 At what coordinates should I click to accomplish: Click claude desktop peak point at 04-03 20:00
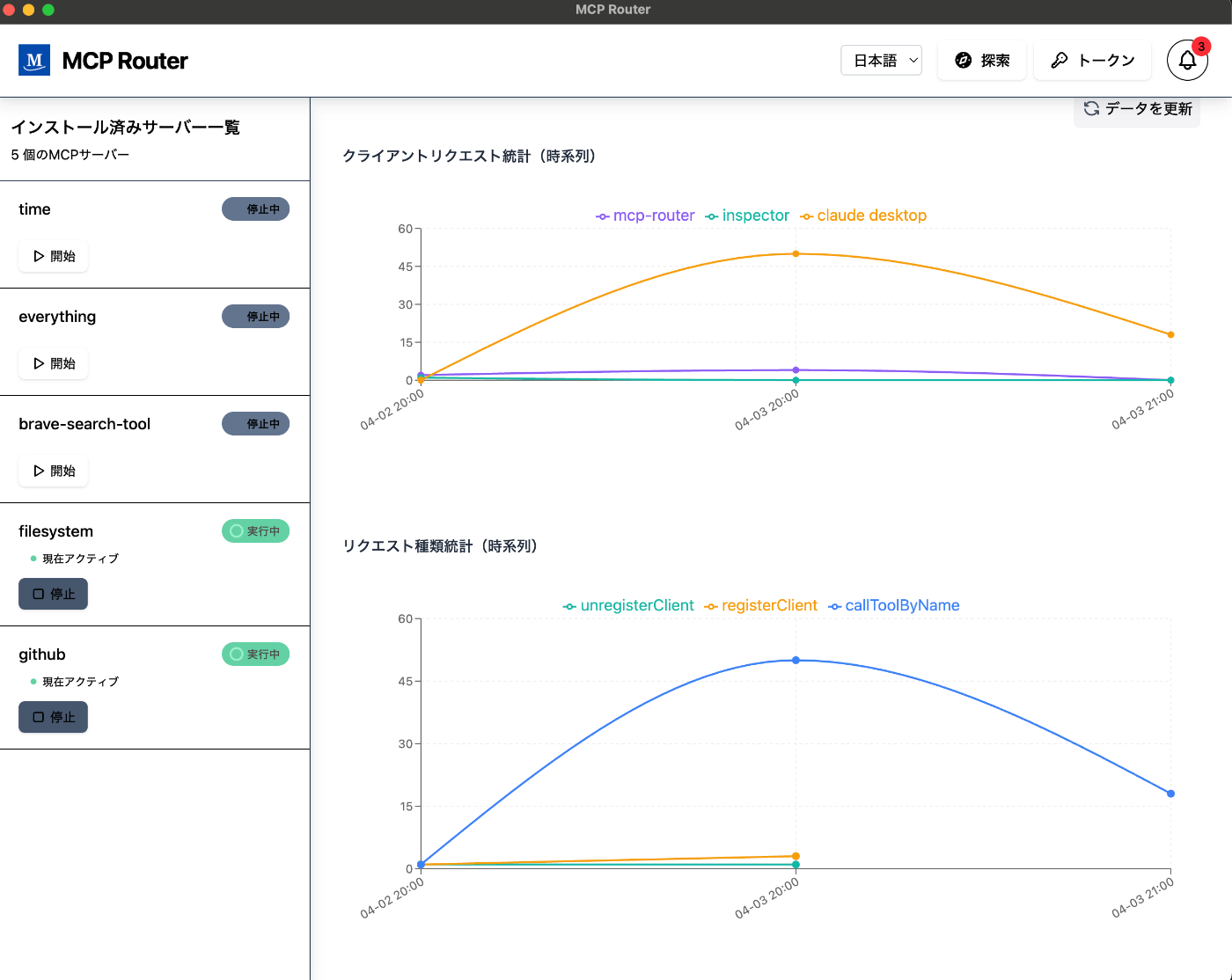click(796, 253)
